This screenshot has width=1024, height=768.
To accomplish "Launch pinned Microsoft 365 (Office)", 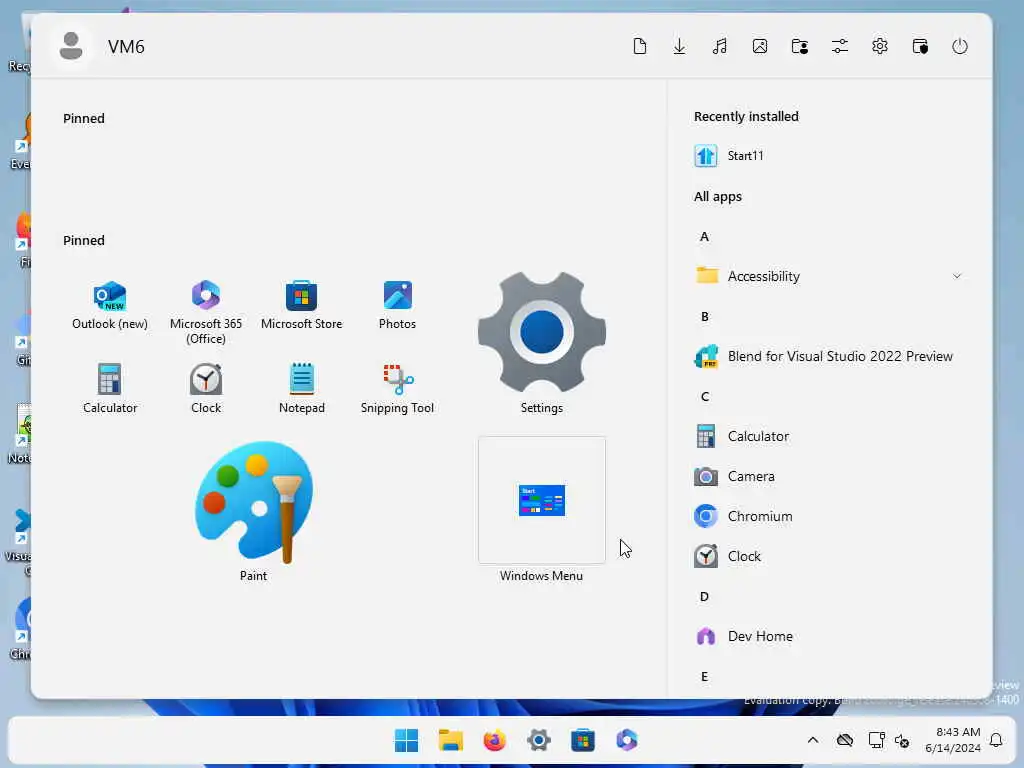I will pyautogui.click(x=206, y=312).
